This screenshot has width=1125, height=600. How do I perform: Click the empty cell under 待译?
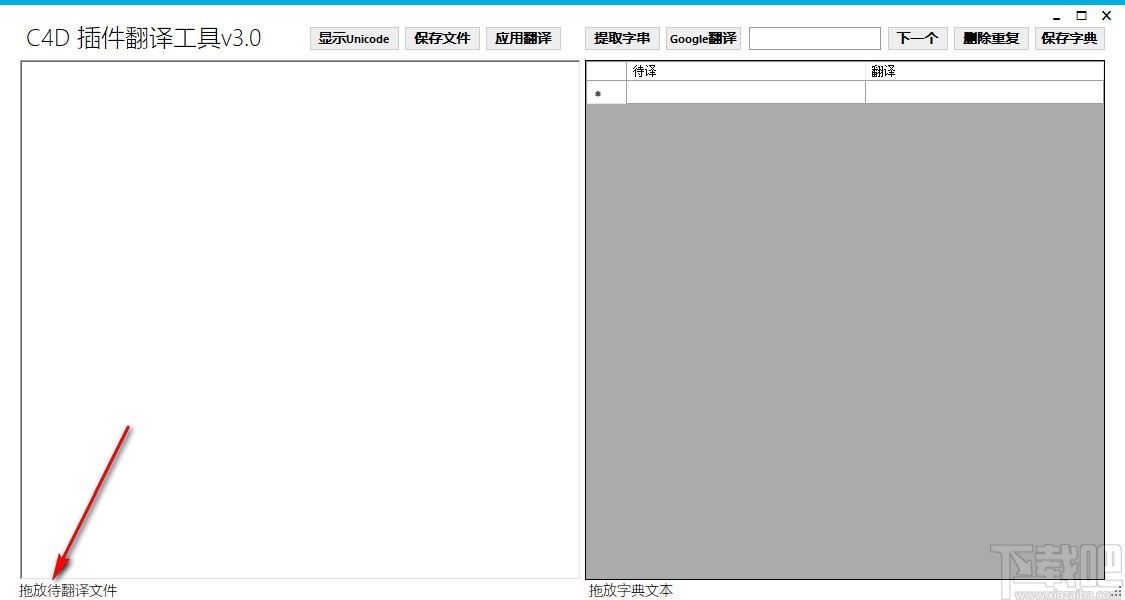(x=745, y=92)
